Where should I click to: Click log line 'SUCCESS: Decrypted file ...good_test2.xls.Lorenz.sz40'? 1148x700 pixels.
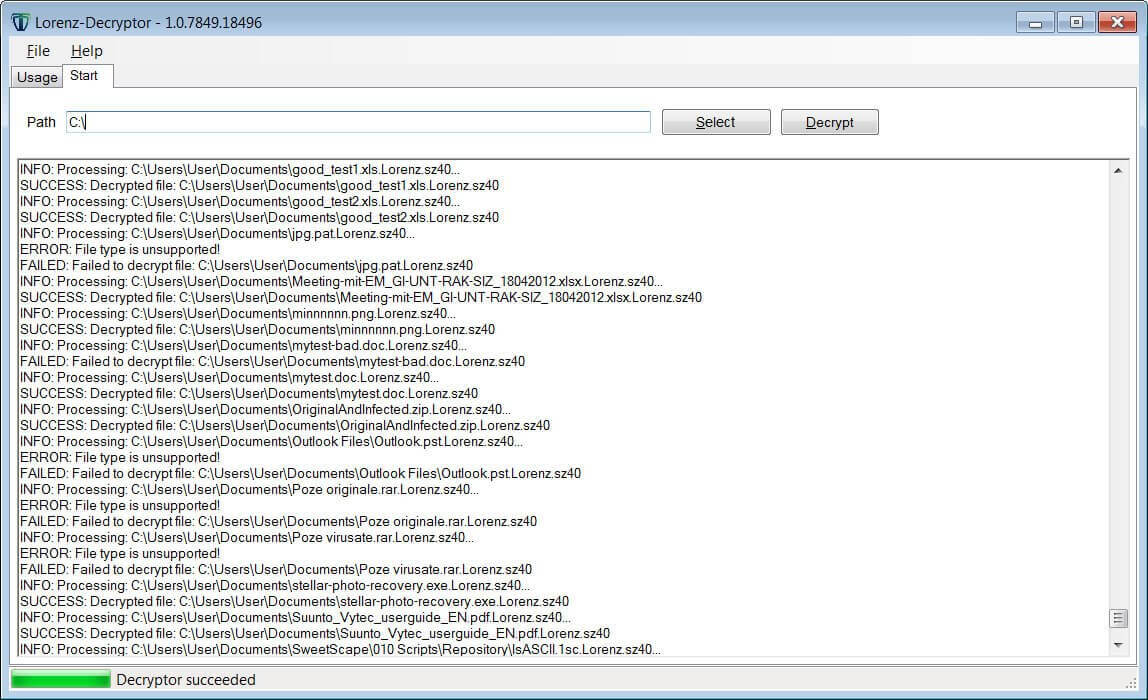coord(259,218)
